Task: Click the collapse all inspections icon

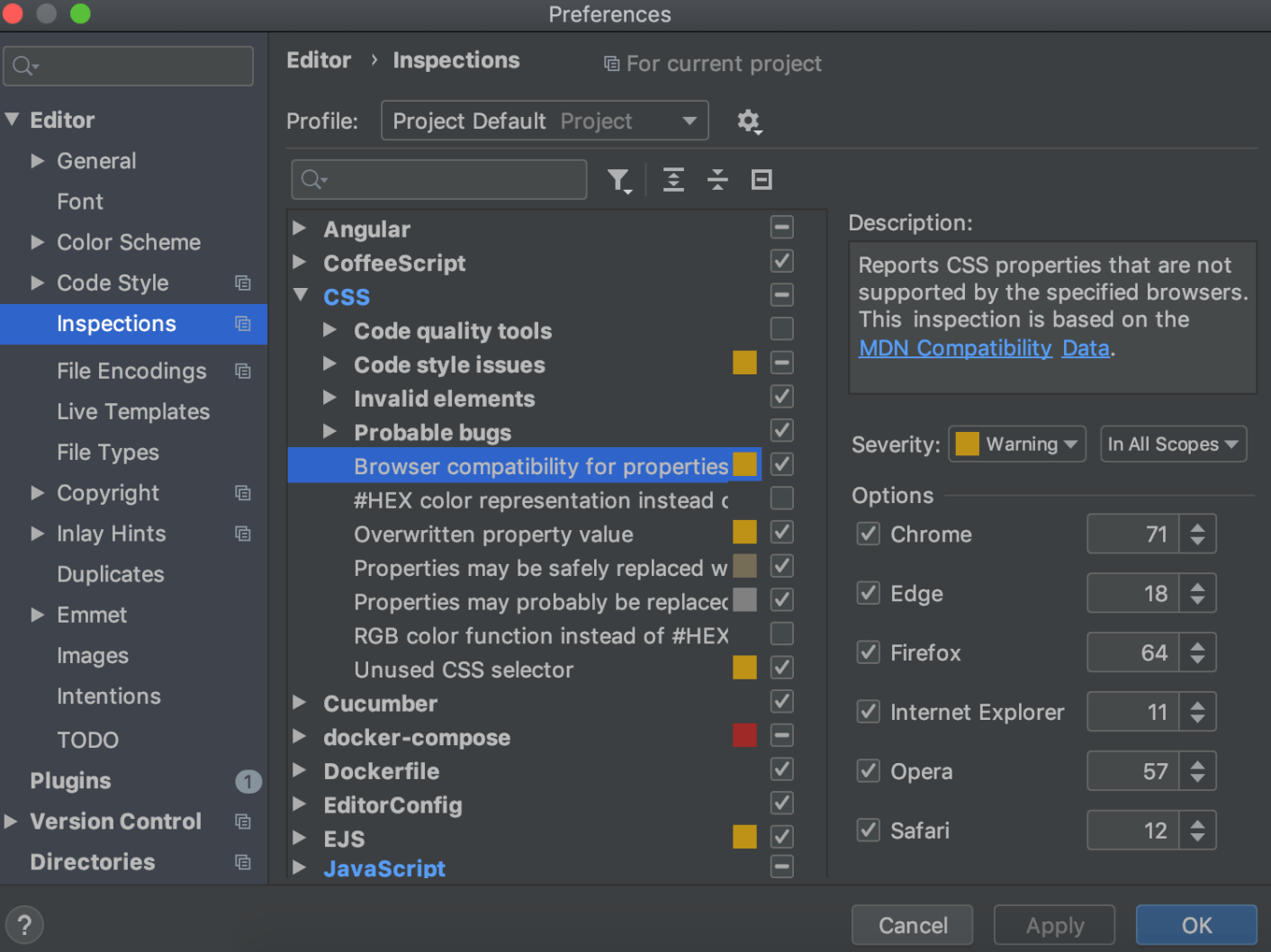Action: [x=717, y=180]
